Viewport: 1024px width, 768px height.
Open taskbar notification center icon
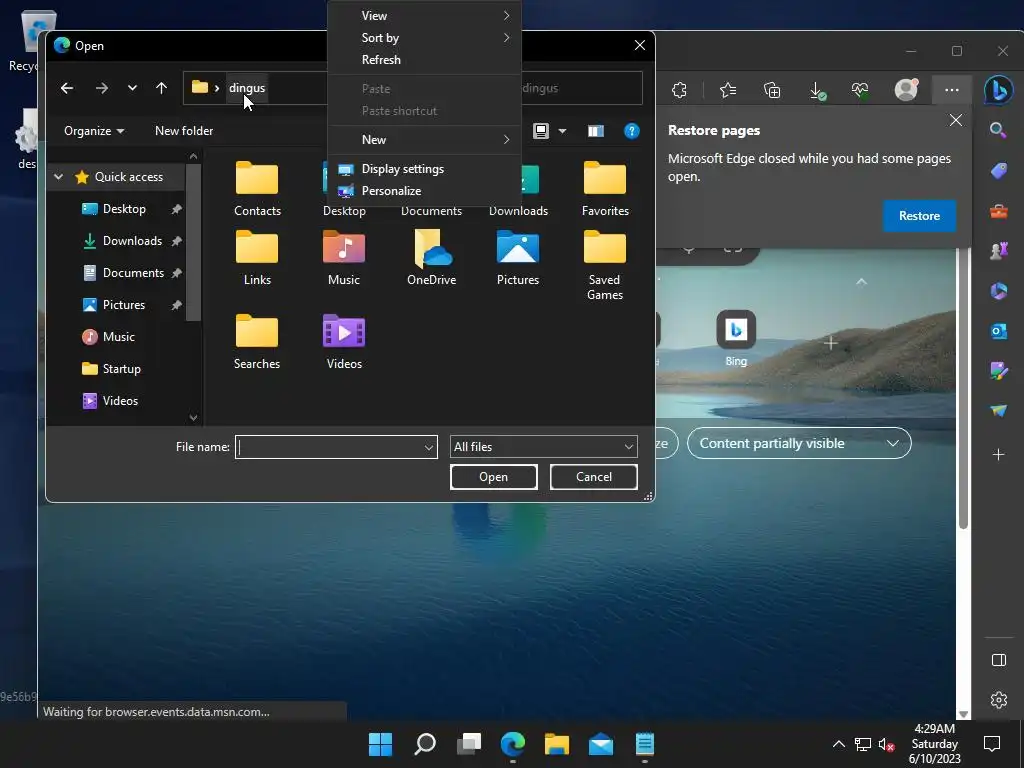tap(992, 744)
